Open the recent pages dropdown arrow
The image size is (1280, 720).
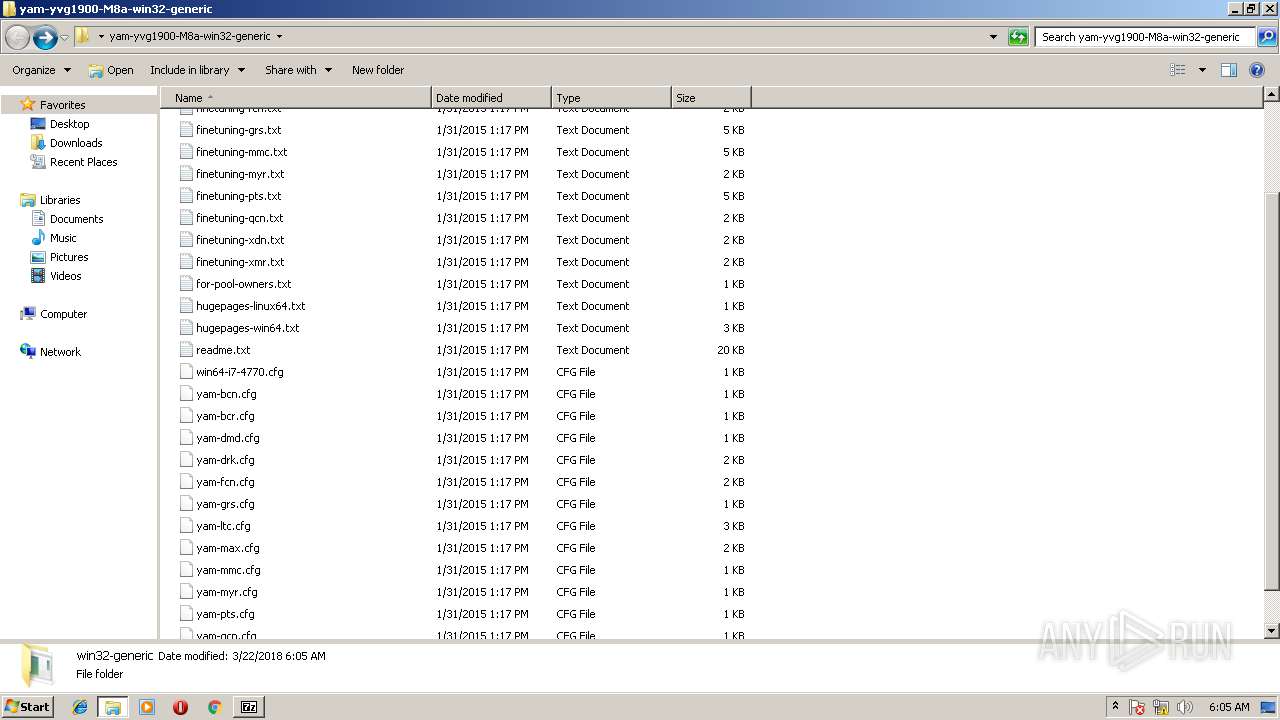[x=64, y=38]
